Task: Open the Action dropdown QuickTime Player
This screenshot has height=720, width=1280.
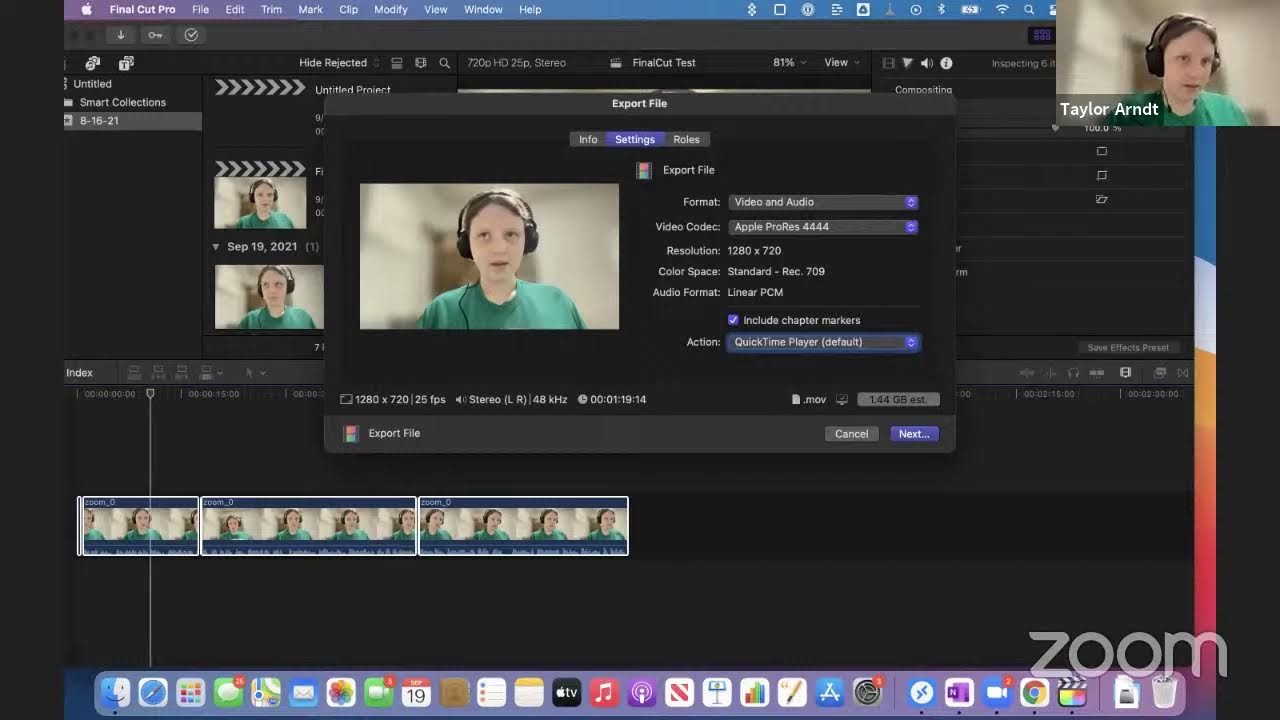Action: (823, 342)
